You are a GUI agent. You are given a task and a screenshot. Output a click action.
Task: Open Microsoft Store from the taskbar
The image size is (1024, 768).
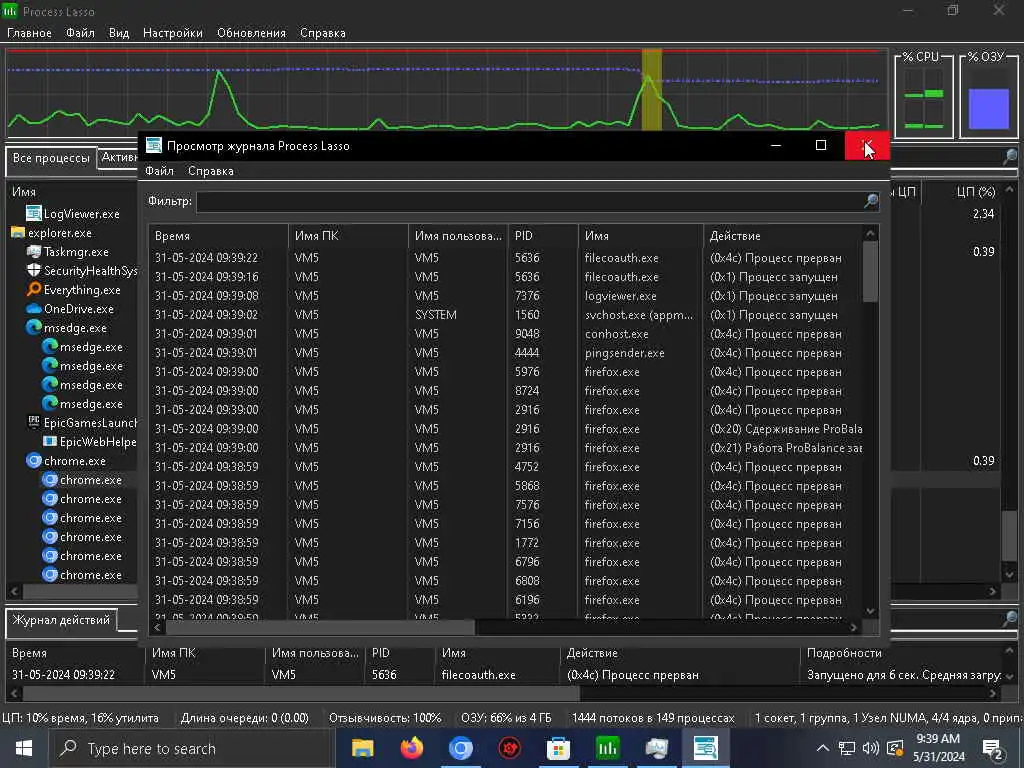(x=558, y=748)
